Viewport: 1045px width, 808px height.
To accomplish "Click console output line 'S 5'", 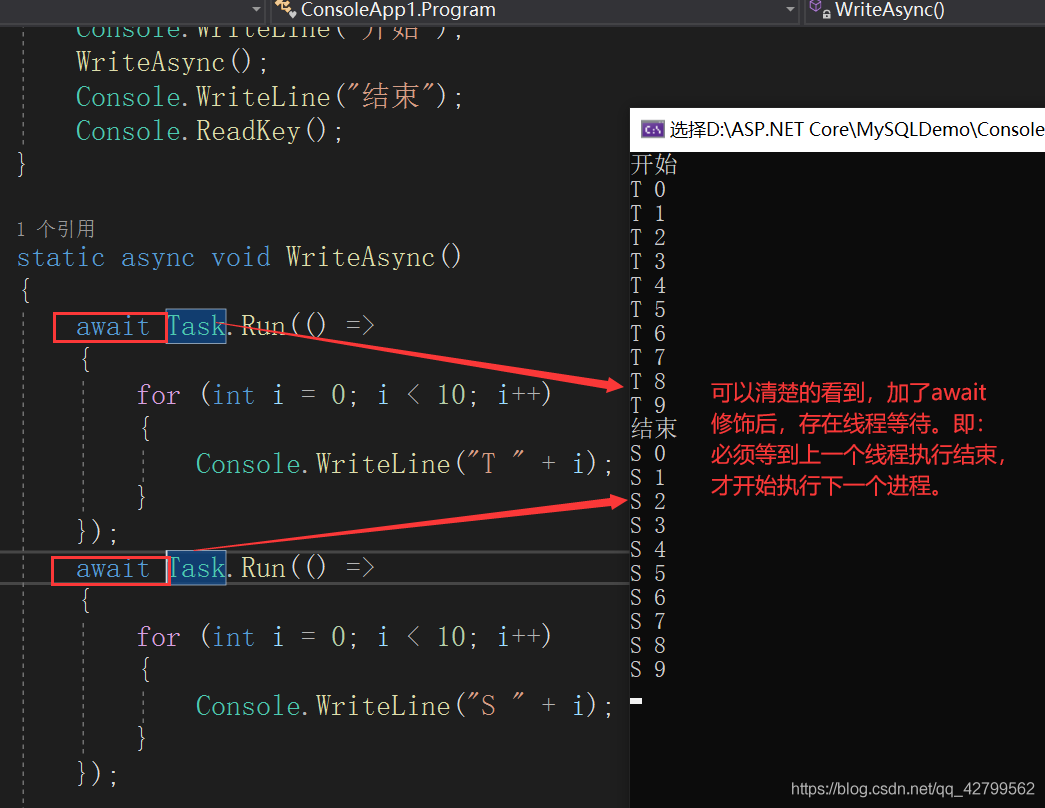I will point(648,573).
